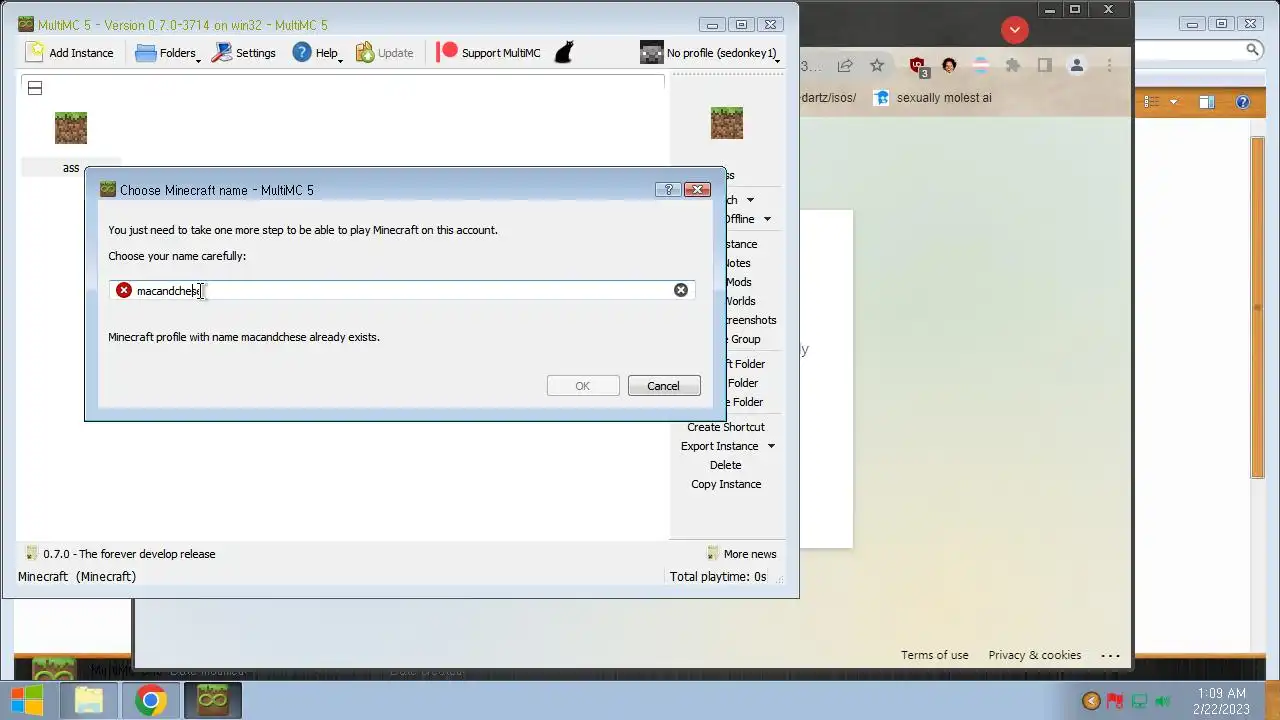Viewport: 1280px width, 720px height.
Task: Open the Terms of use link
Action: (935, 655)
